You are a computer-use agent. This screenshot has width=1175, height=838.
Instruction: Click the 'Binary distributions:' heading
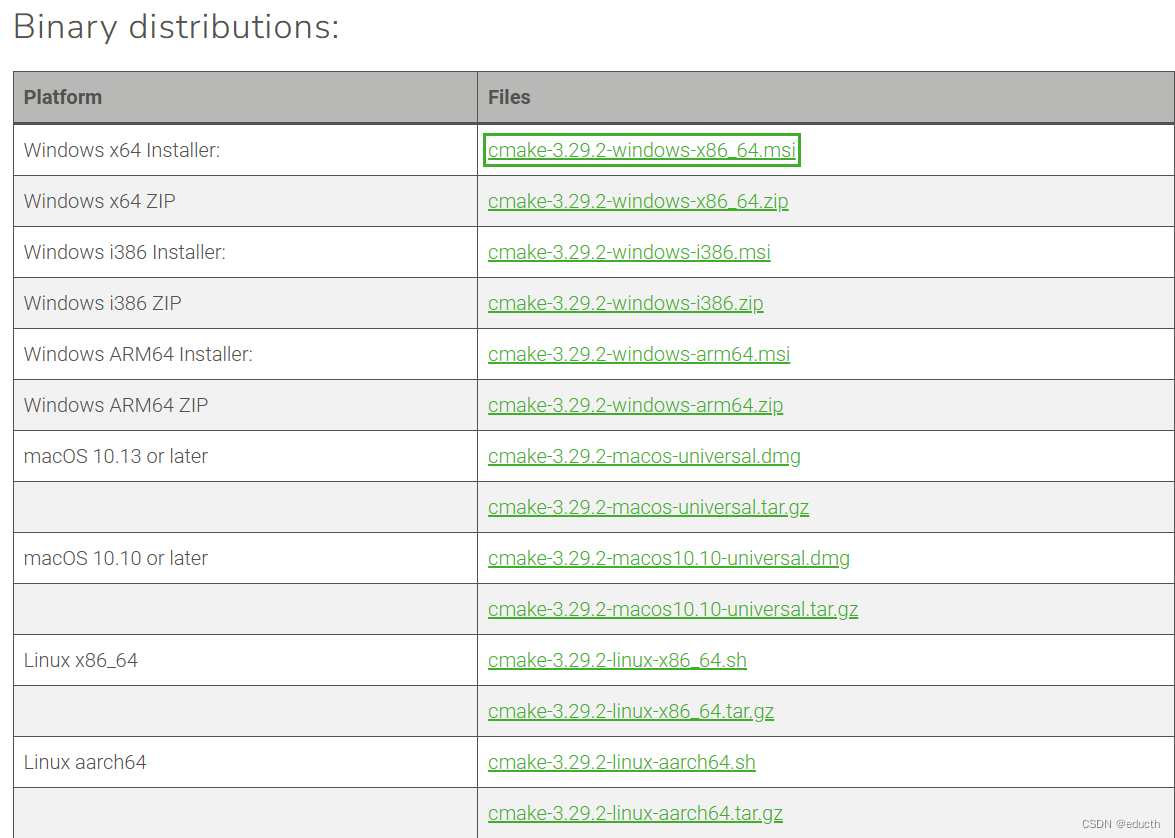click(176, 27)
